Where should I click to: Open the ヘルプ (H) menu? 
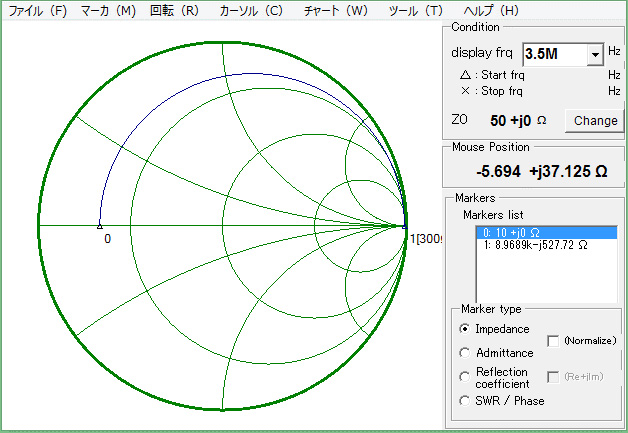coord(491,11)
